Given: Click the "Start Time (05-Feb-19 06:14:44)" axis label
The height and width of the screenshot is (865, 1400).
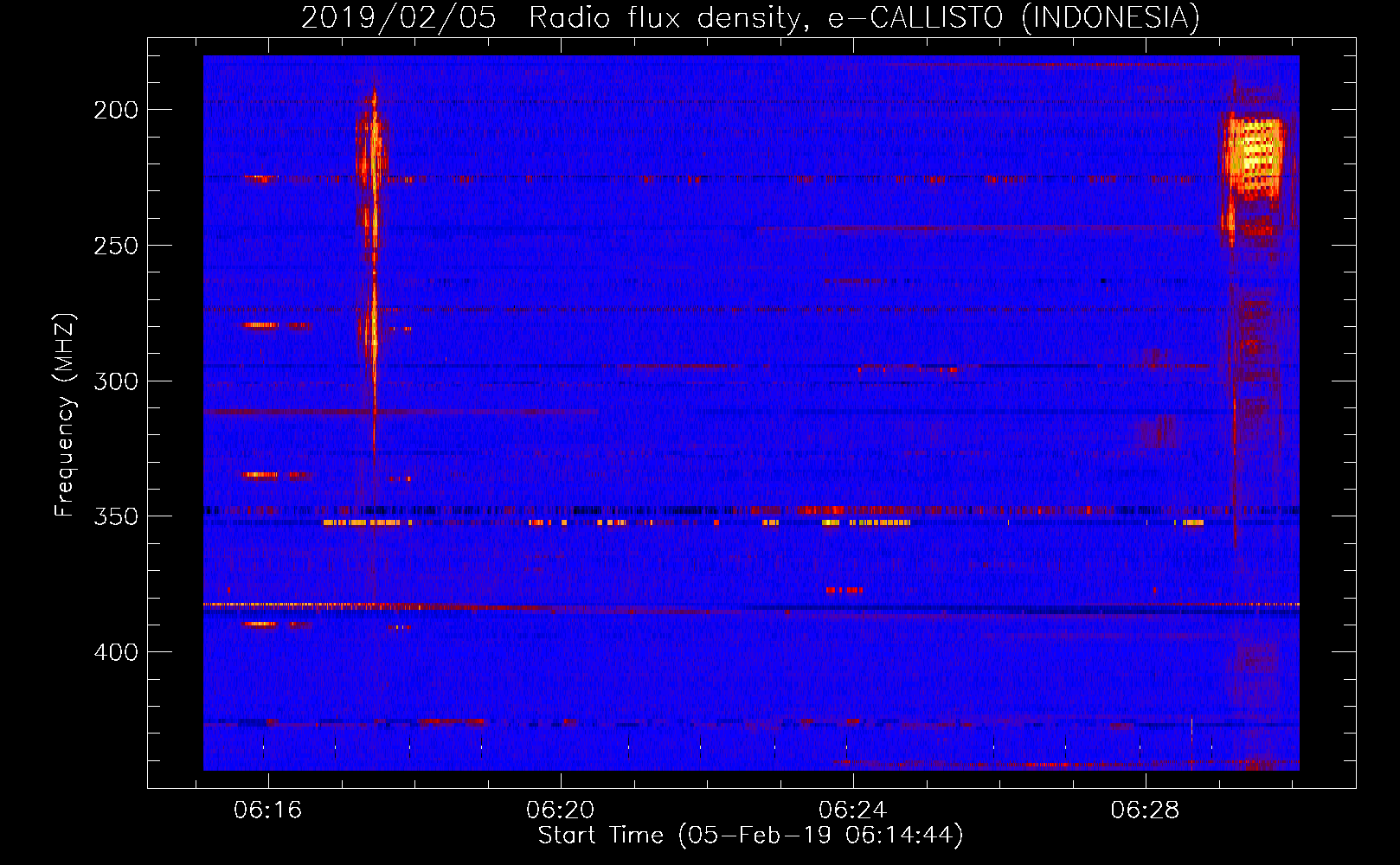Looking at the screenshot, I should point(750,836).
